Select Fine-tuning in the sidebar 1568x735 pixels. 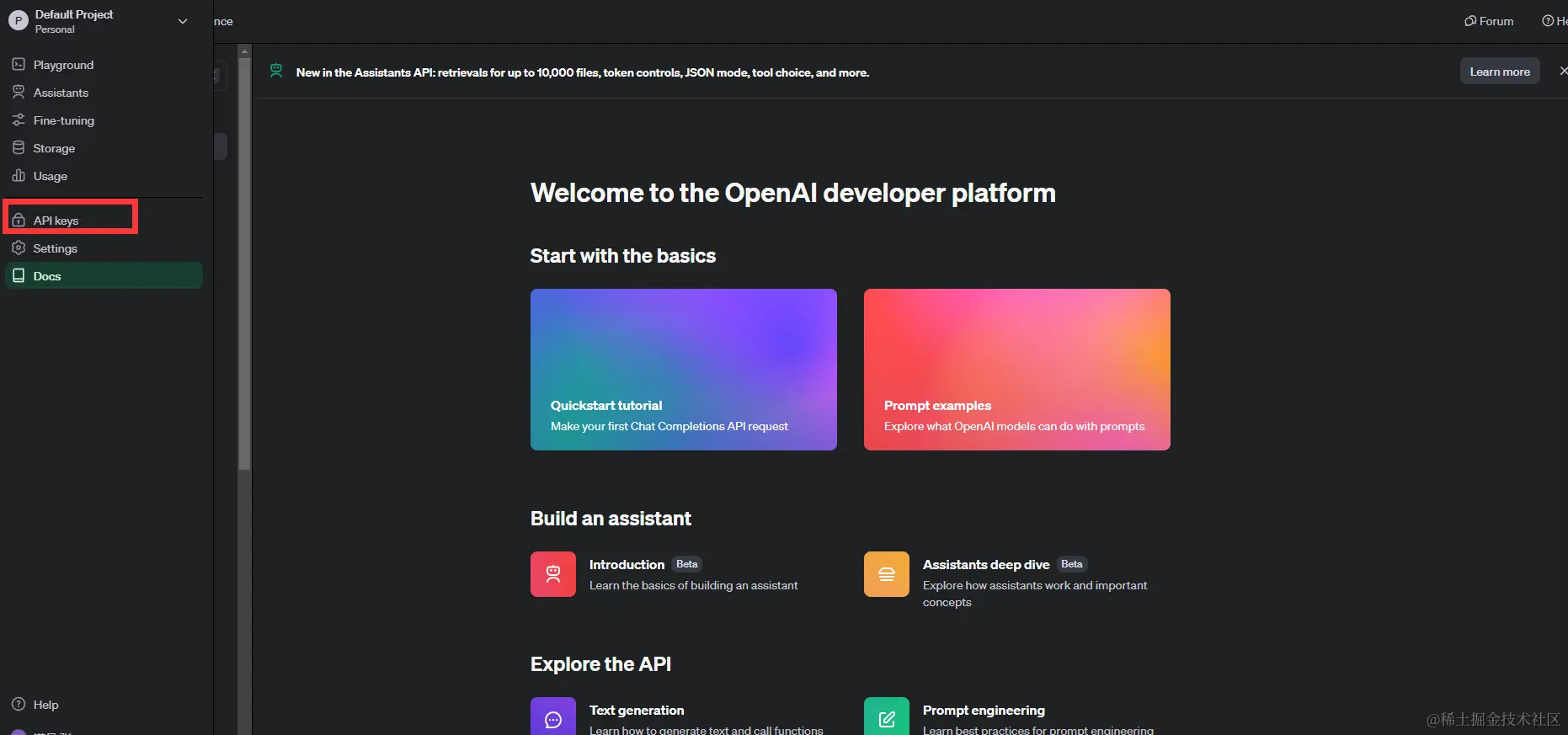click(x=104, y=120)
